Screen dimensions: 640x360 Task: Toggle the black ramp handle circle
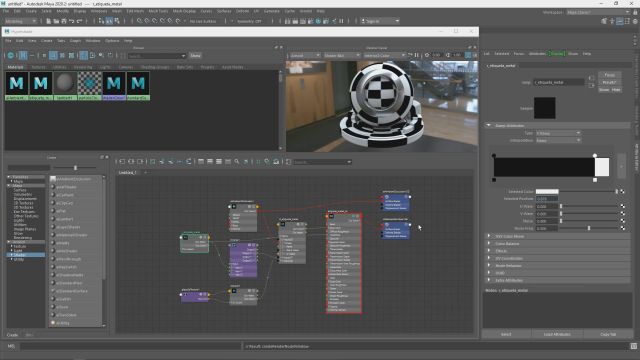pyautogui.click(x=494, y=156)
